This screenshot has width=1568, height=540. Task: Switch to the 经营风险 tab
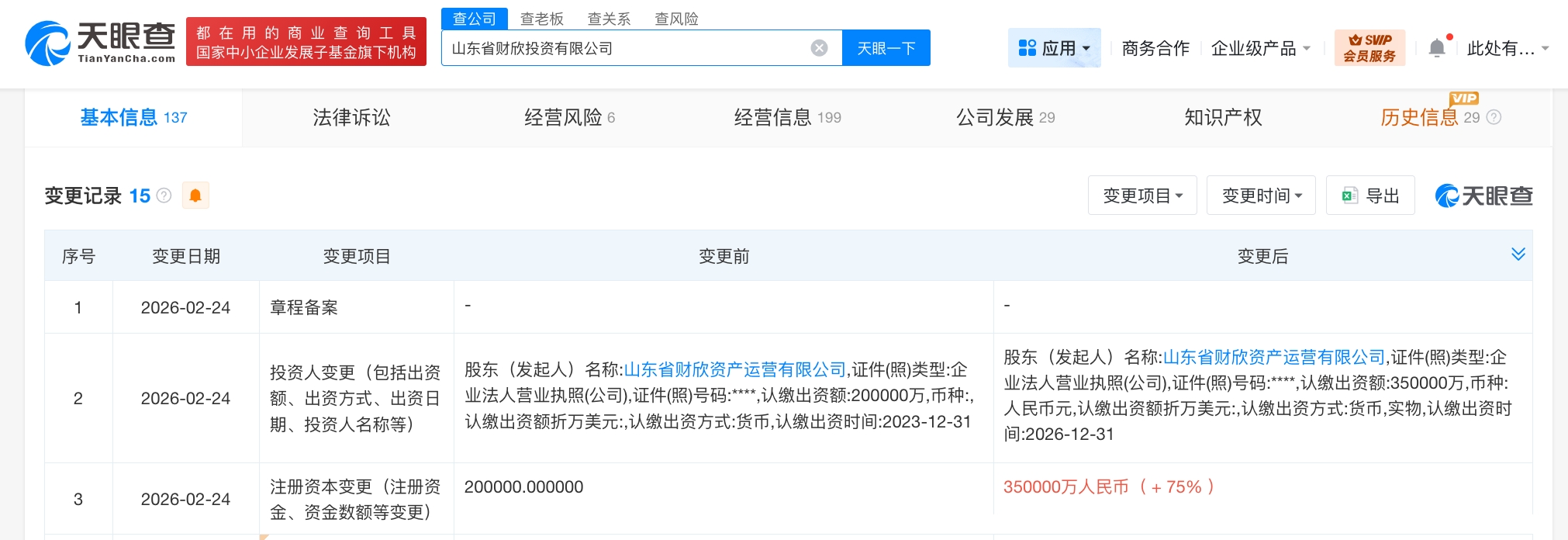click(568, 117)
